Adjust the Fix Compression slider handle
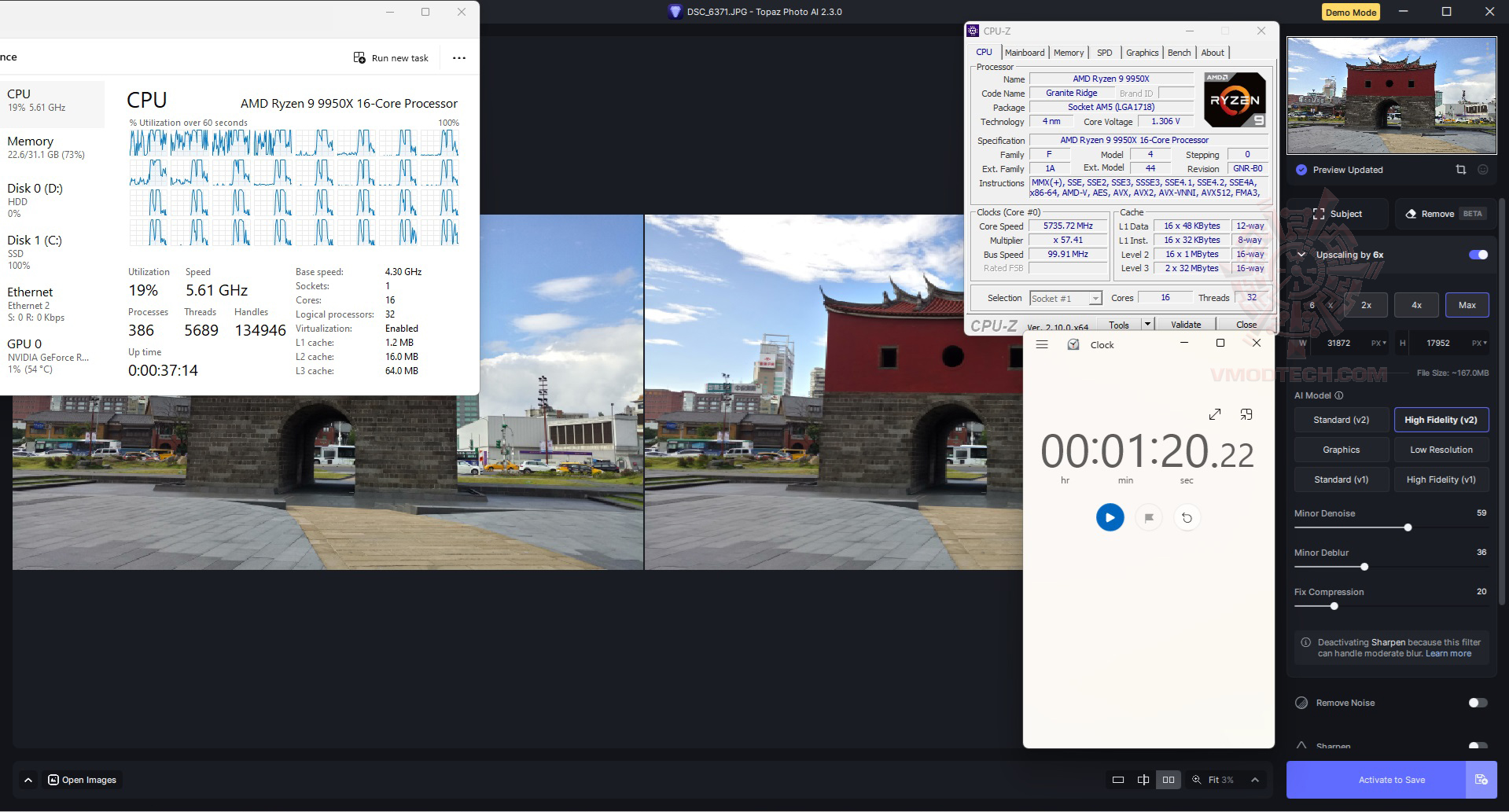1509x812 pixels. (x=1334, y=606)
